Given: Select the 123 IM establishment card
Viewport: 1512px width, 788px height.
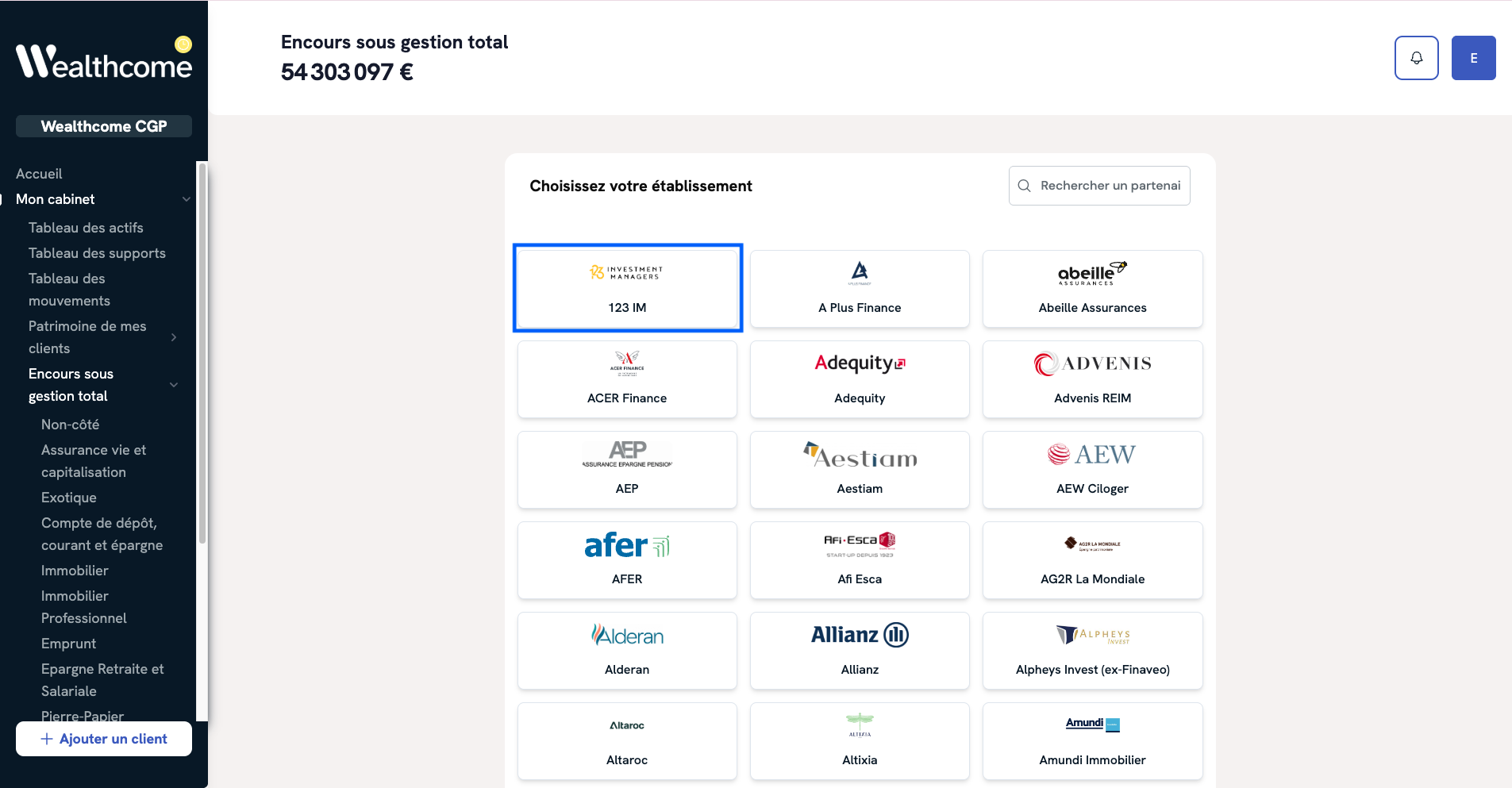Looking at the screenshot, I should click(x=627, y=288).
